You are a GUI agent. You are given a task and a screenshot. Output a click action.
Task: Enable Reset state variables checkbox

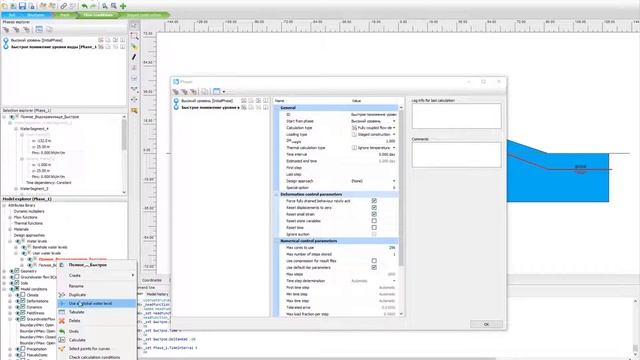374,221
